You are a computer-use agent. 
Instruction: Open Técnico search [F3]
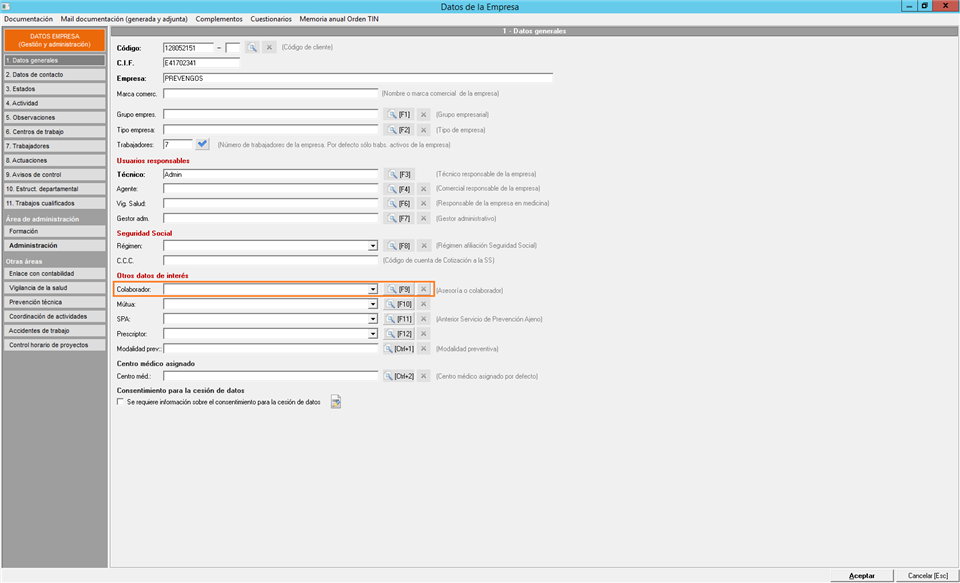(399, 175)
